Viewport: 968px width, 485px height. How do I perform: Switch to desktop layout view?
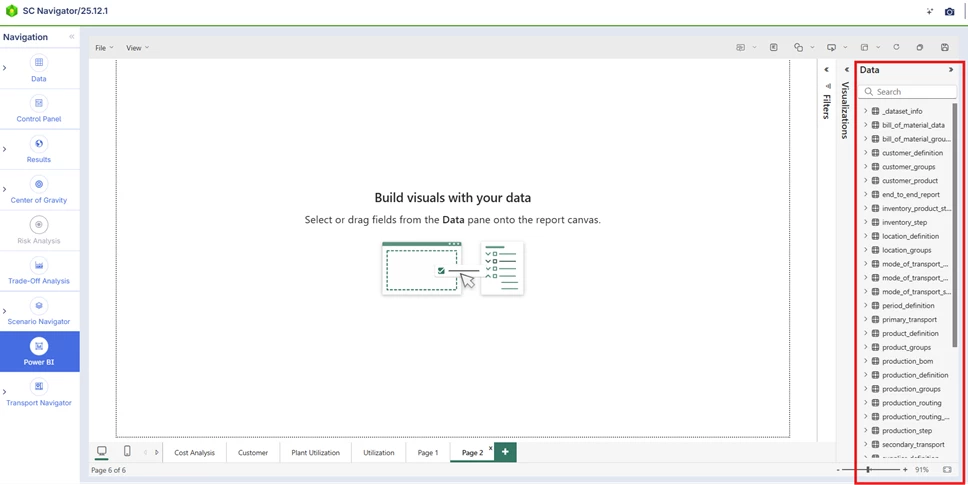[x=102, y=452]
